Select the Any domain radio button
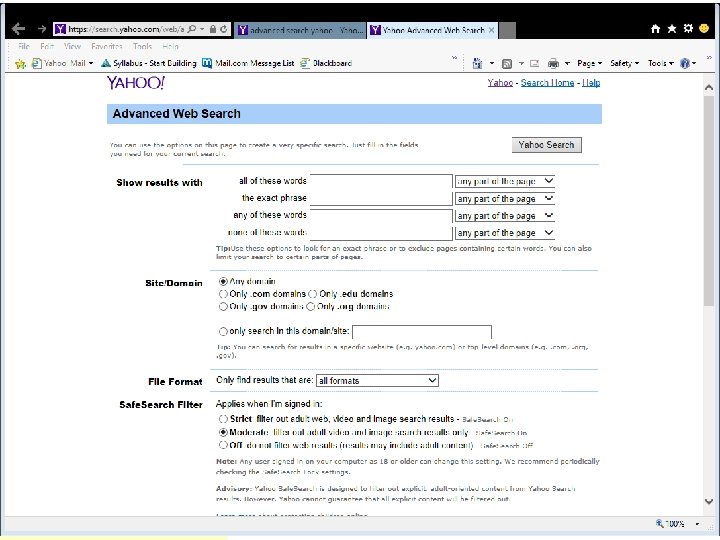The height and width of the screenshot is (540, 720). click(x=223, y=281)
